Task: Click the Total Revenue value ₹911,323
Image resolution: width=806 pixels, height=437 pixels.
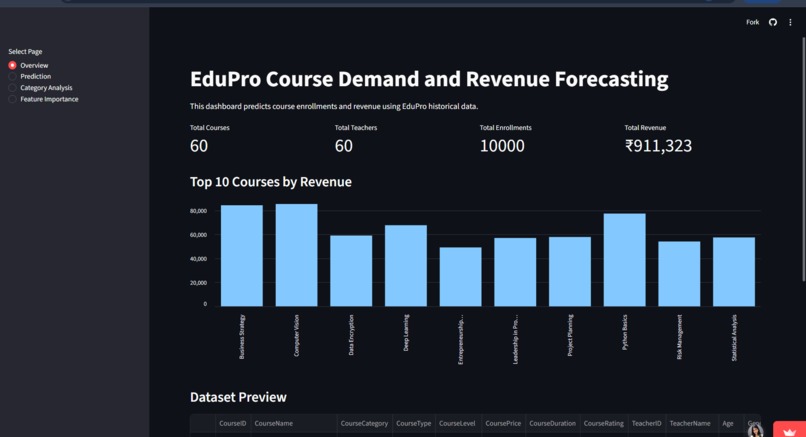Action: 658,146
